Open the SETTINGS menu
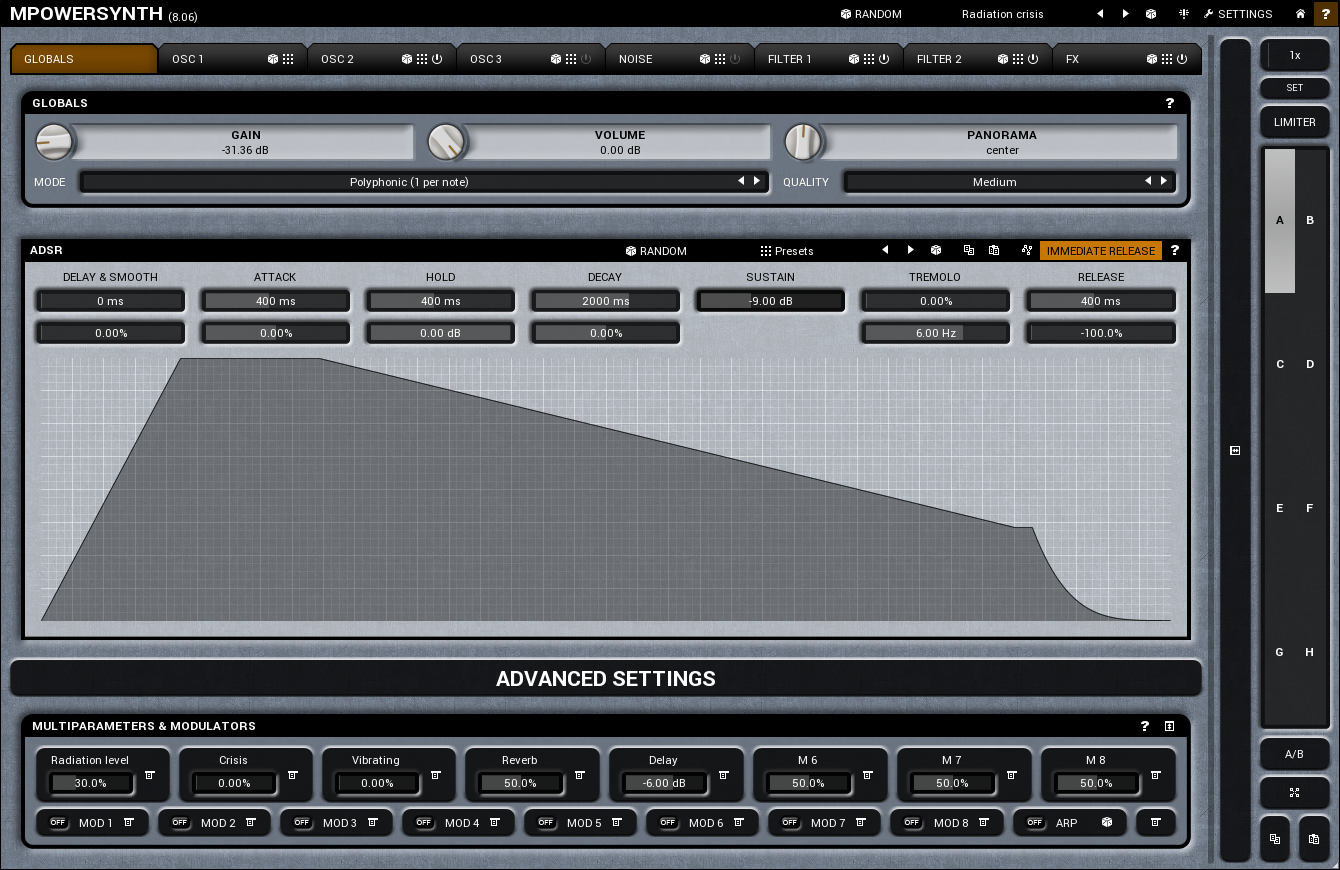This screenshot has width=1340, height=870. [x=1238, y=14]
